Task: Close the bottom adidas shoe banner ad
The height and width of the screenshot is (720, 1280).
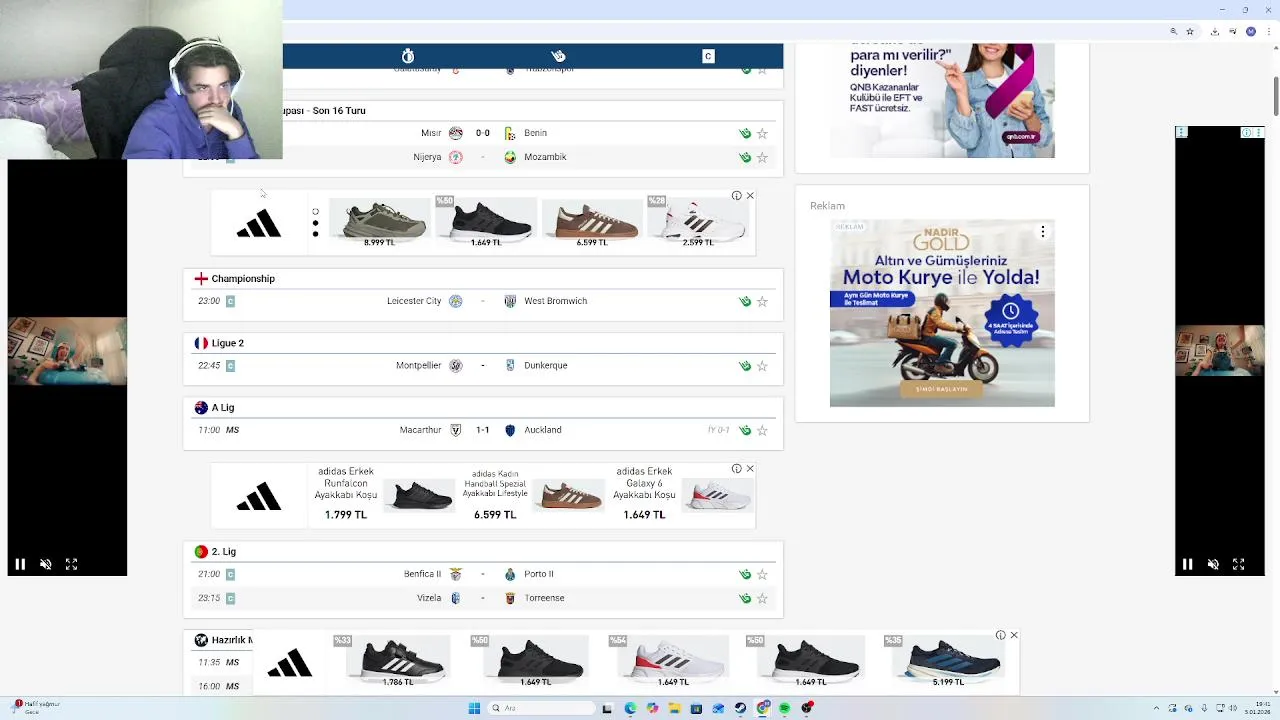Action: (x=1014, y=636)
